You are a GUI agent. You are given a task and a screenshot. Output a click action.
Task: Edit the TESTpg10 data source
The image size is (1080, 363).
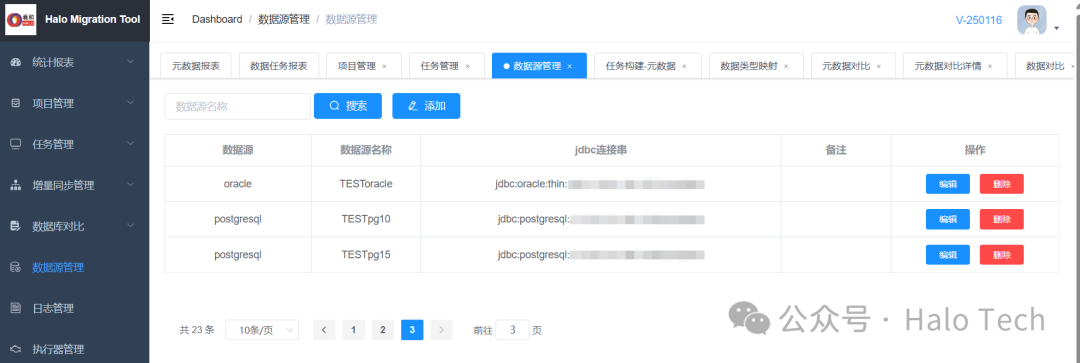948,219
